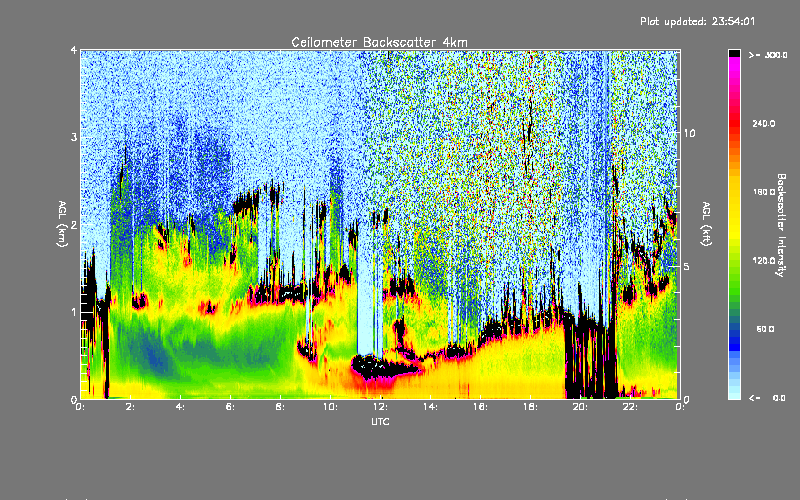Viewport: 800px width, 500px height.
Task: Click the '10' tick on the kft axis
Action: click(689, 133)
